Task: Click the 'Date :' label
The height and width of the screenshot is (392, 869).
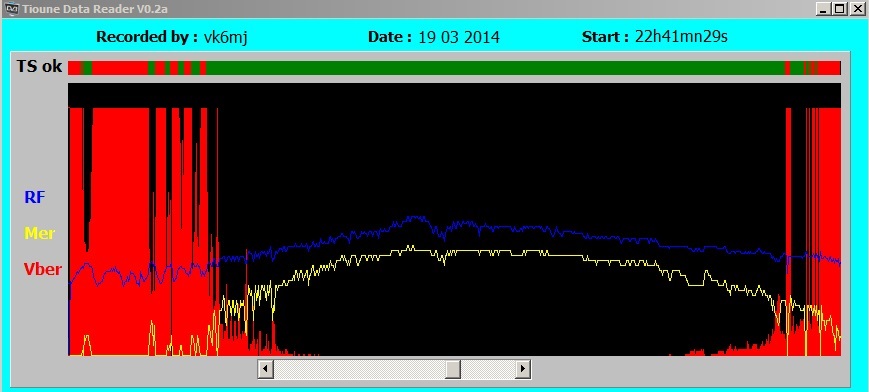Action: pyautogui.click(x=390, y=37)
